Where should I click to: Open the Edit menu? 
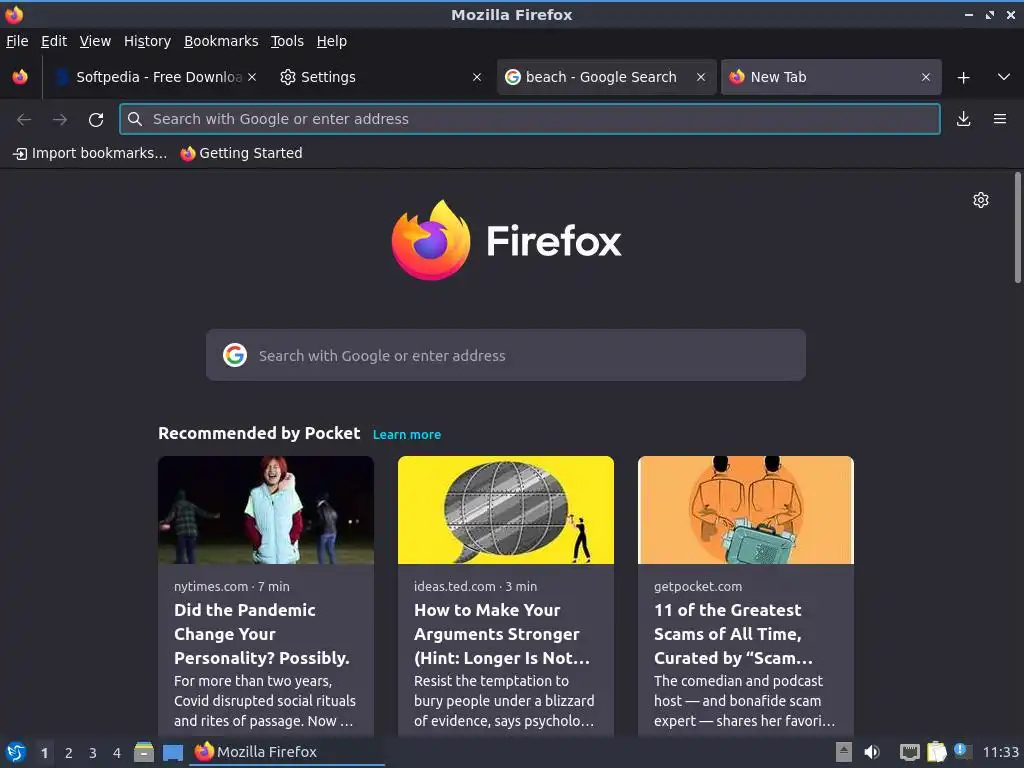[x=54, y=41]
